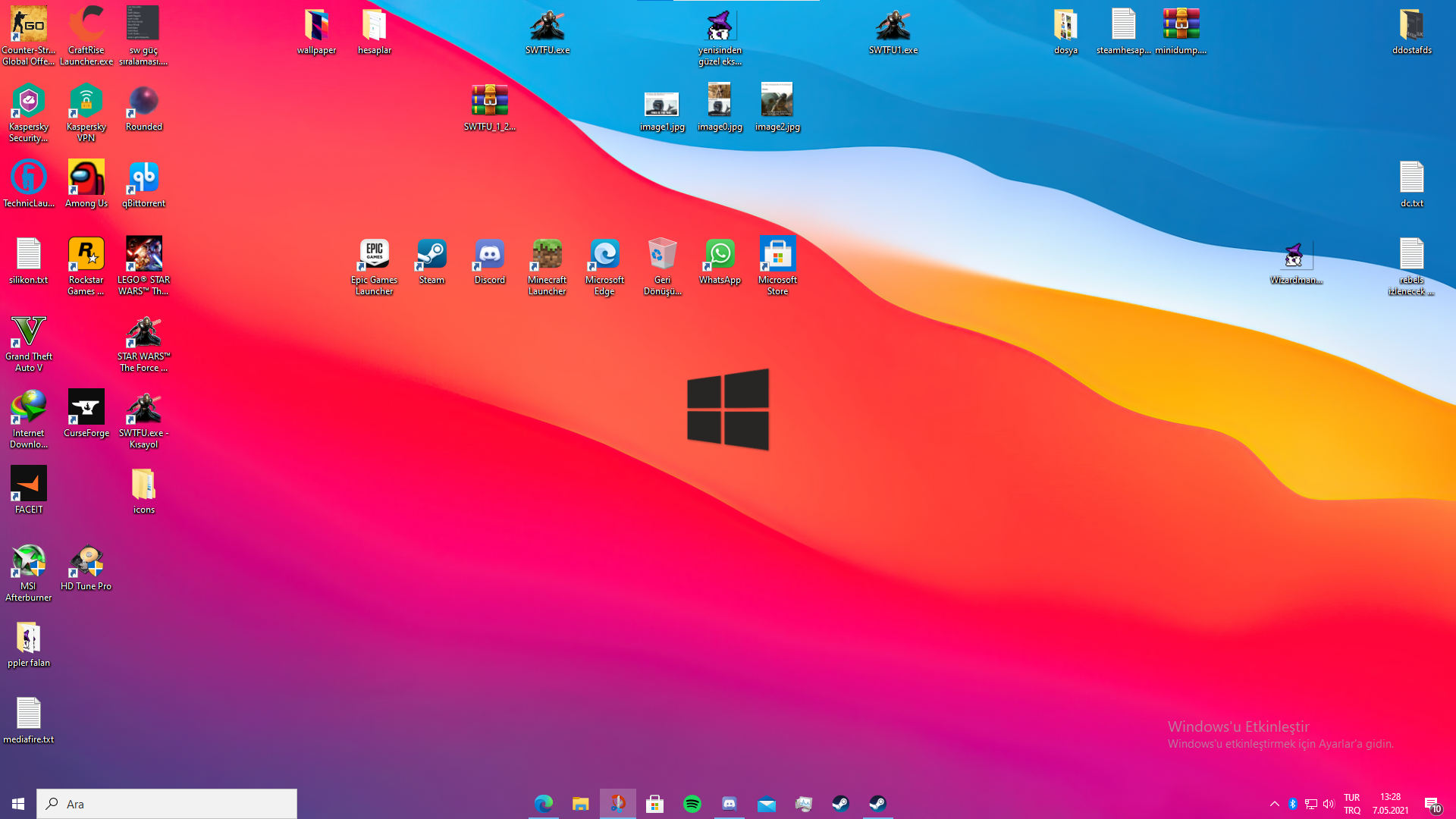Select the minidump WinRAR archive
The image size is (1456, 819).
(1181, 30)
